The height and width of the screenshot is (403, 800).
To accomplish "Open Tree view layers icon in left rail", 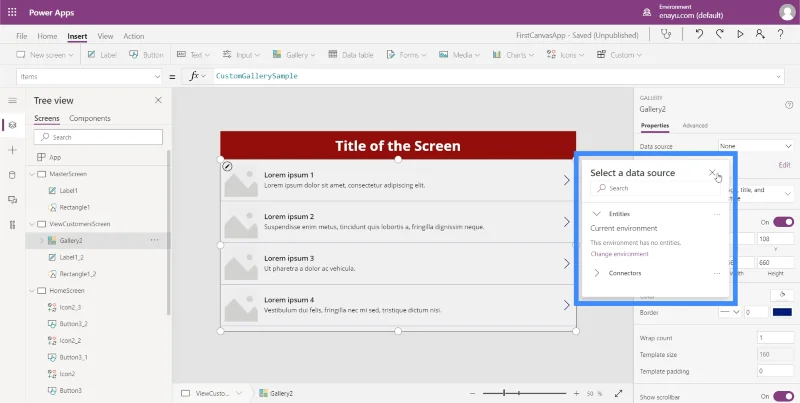I will point(12,125).
